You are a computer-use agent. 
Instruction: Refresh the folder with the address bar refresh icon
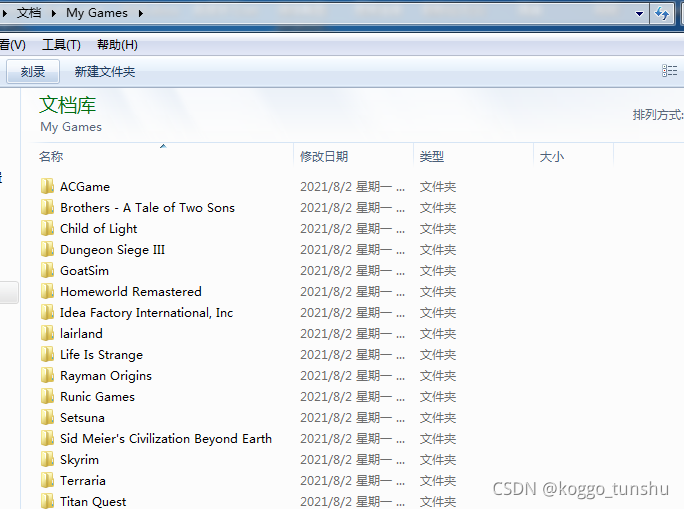click(662, 14)
